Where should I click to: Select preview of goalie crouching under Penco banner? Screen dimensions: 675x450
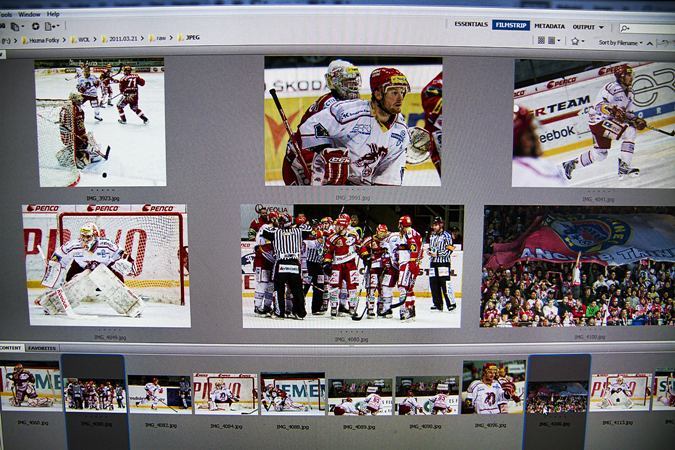(106, 265)
